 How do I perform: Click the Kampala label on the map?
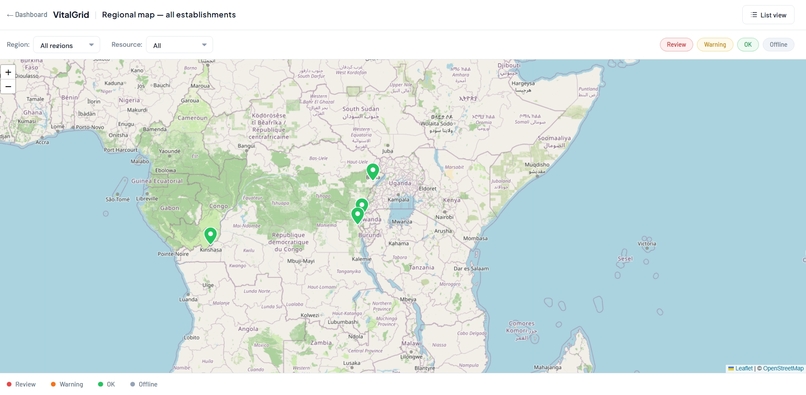(398, 199)
